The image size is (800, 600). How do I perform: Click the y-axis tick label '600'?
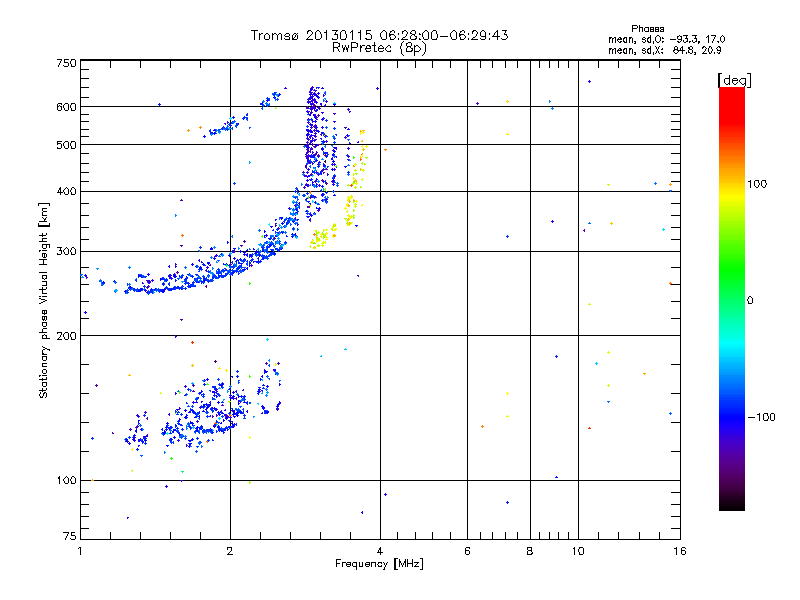[67, 107]
